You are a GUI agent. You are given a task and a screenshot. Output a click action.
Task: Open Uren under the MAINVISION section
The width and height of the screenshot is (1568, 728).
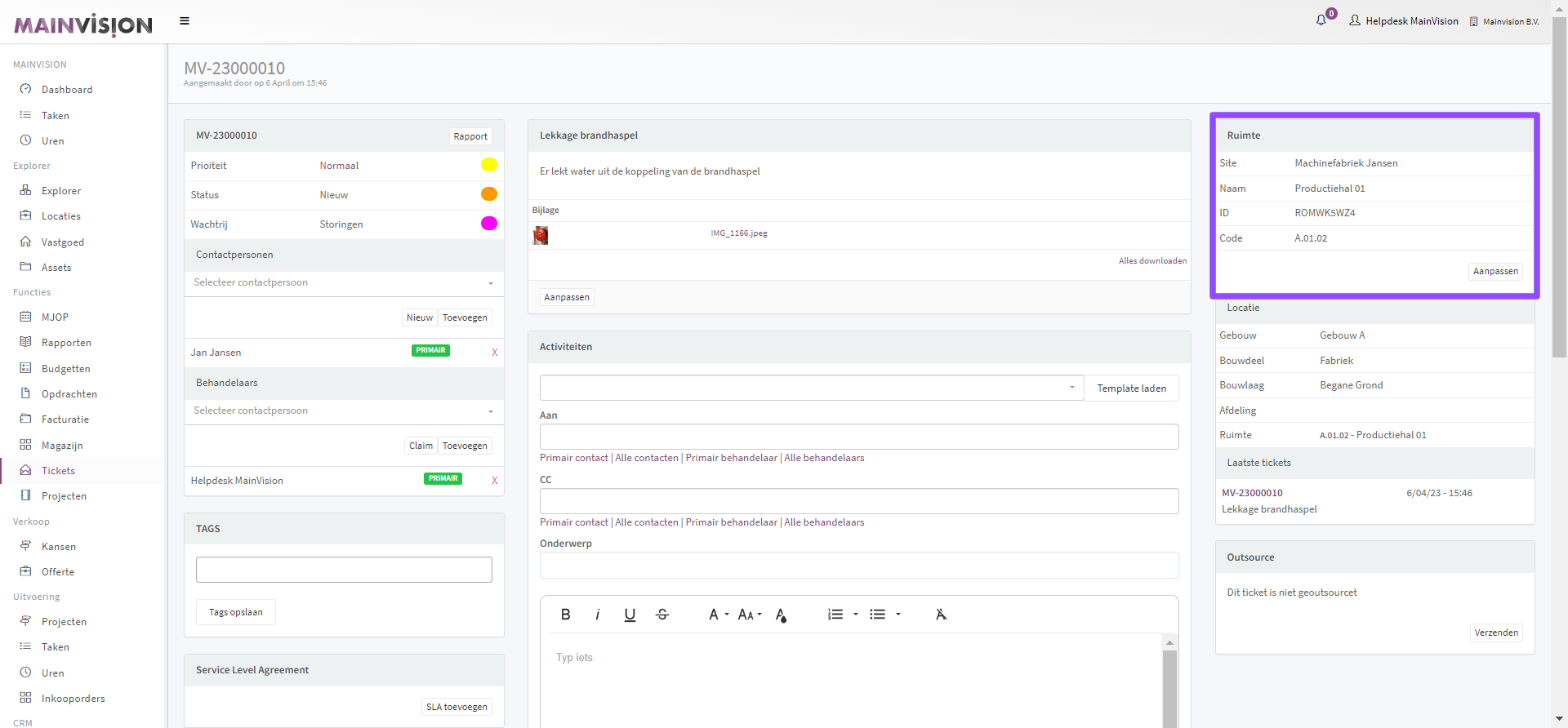[53, 141]
